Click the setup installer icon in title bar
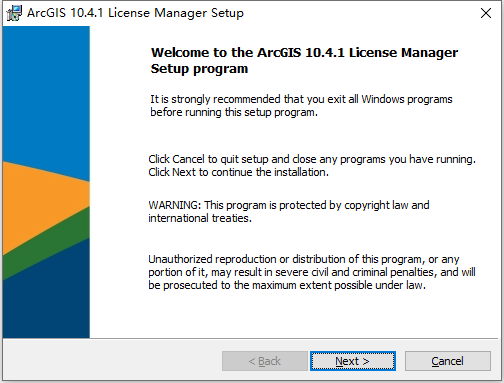 [x=14, y=13]
